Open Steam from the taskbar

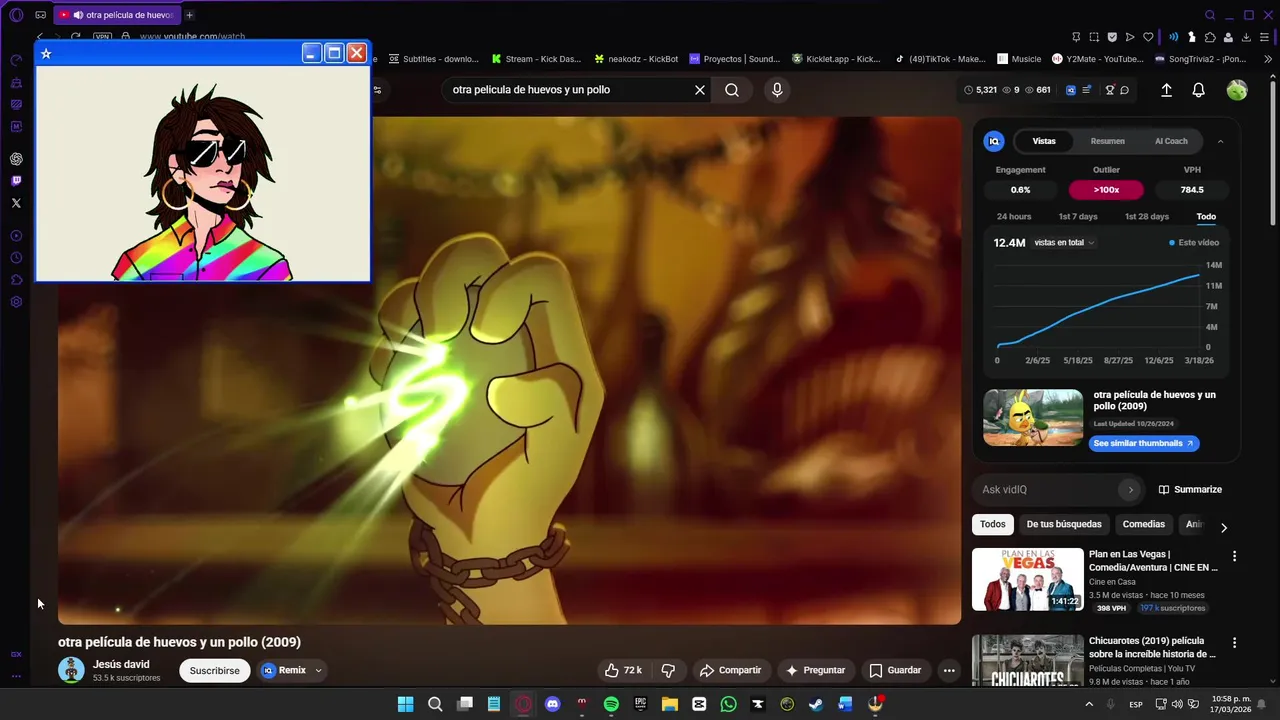click(816, 704)
